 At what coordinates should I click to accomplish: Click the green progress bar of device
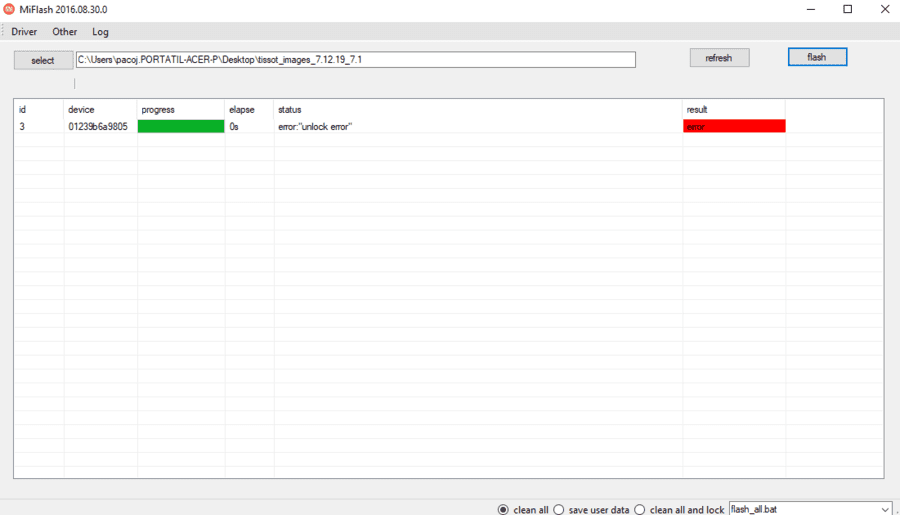point(181,126)
